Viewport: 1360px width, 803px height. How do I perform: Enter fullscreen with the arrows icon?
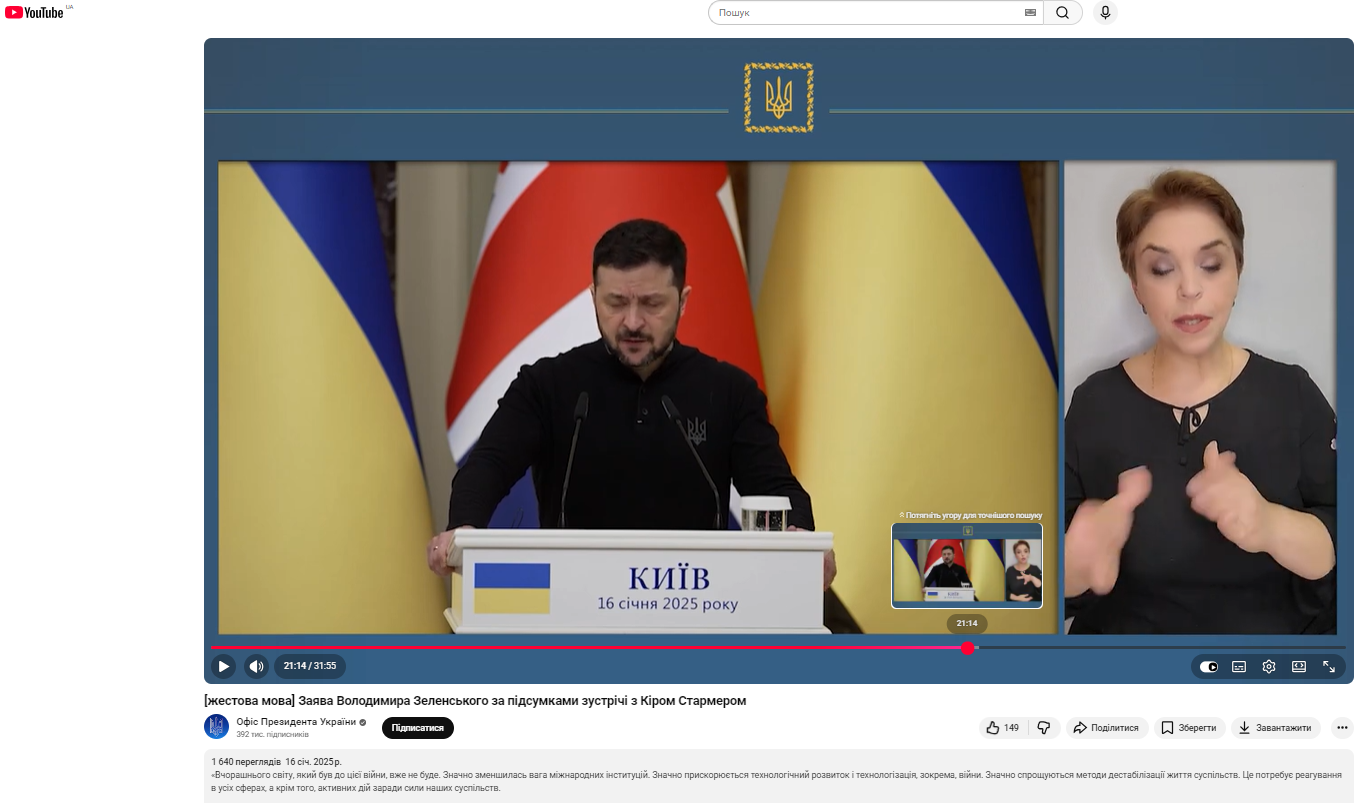pos(1329,667)
